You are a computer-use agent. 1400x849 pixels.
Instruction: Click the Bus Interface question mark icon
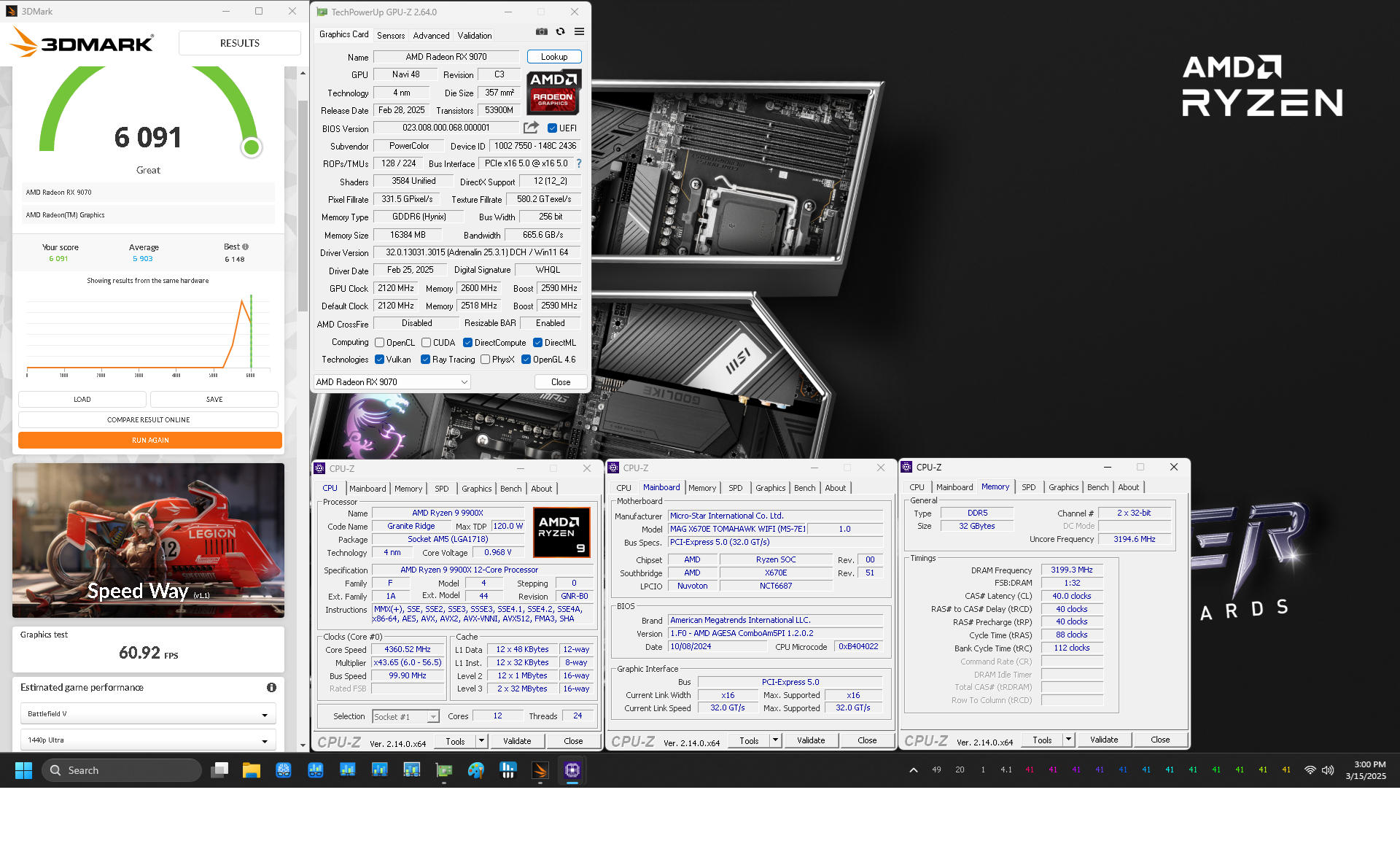point(579,163)
